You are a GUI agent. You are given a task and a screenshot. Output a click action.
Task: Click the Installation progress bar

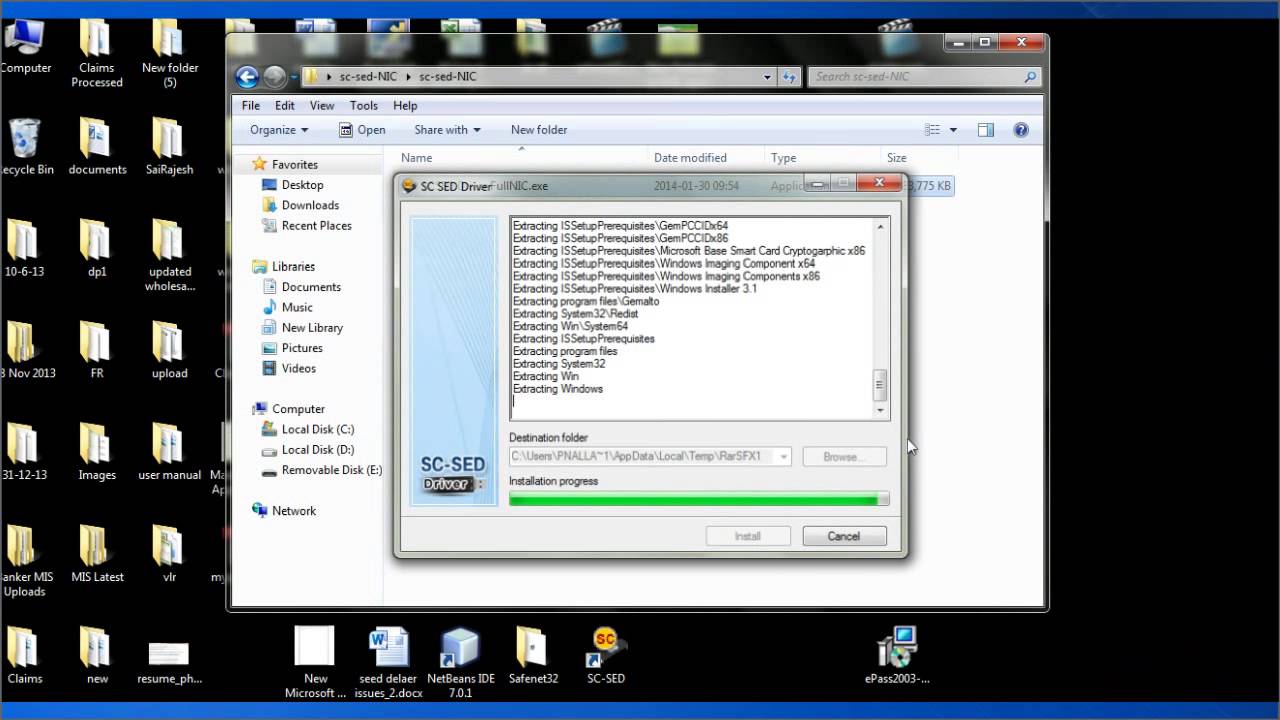[x=698, y=498]
